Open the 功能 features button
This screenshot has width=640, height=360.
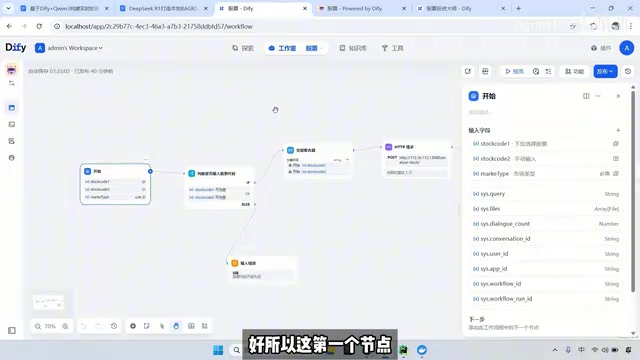(x=574, y=71)
